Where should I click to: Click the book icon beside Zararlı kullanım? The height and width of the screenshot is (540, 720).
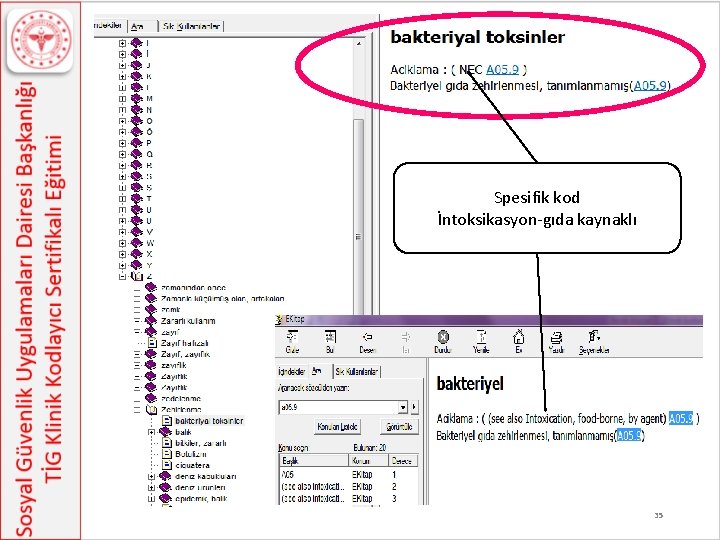[x=151, y=321]
